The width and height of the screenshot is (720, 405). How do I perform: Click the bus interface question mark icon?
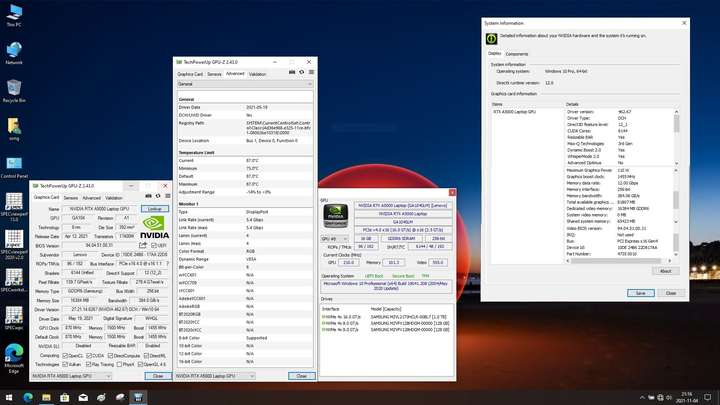(167, 264)
